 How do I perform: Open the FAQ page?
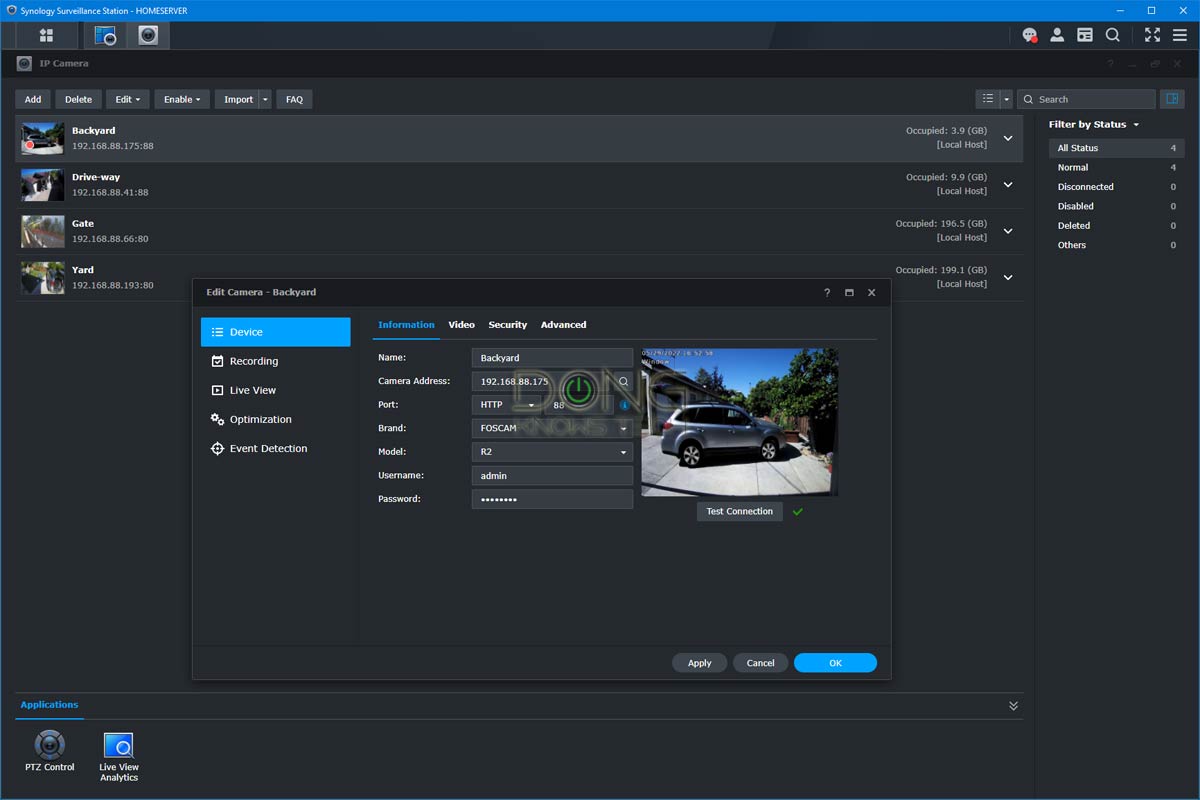click(x=294, y=99)
